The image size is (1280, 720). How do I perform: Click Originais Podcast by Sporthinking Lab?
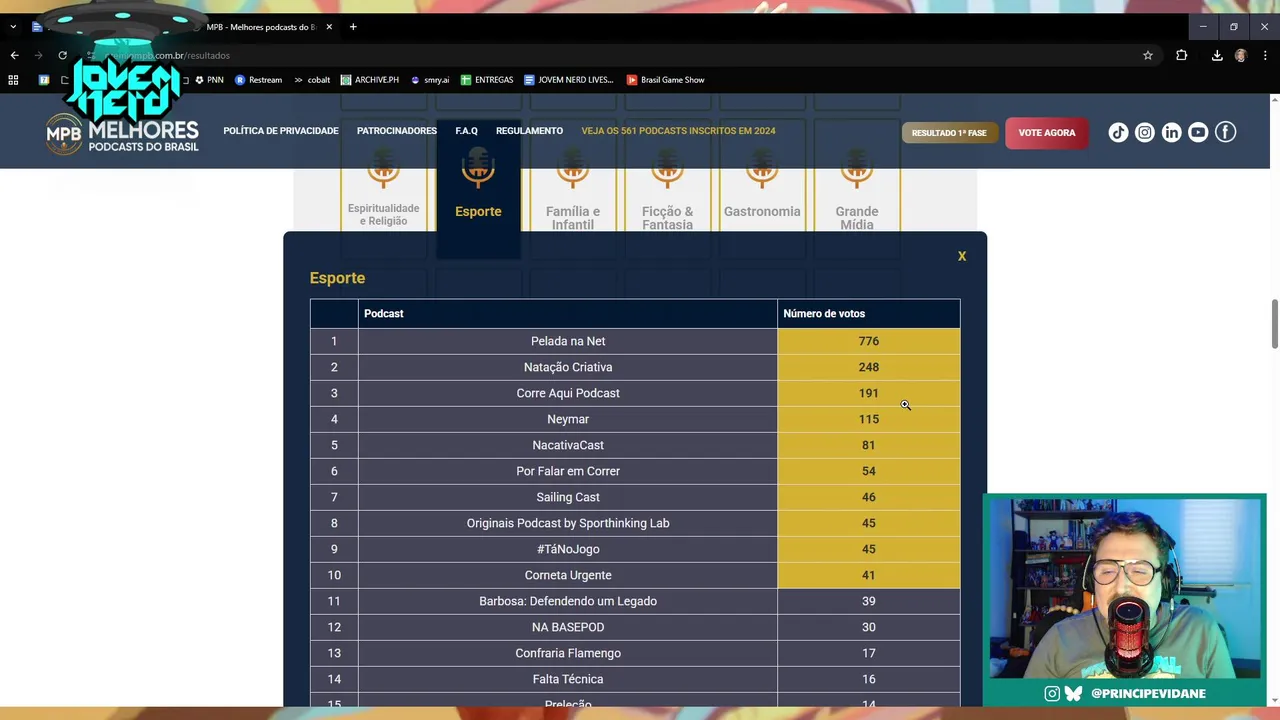tap(568, 523)
